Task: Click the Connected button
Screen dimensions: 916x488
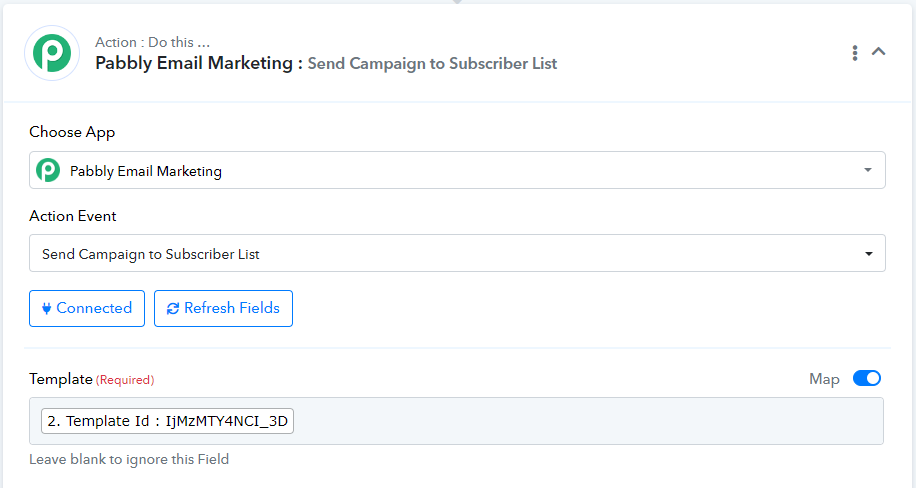Action: [x=87, y=309]
